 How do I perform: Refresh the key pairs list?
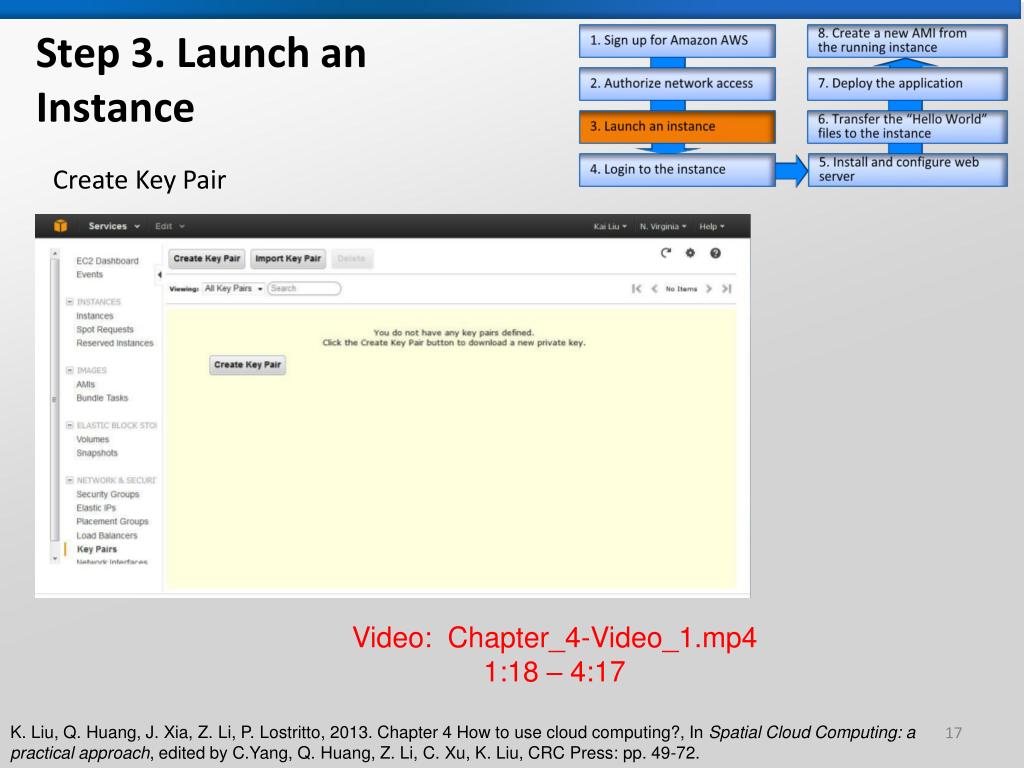point(665,253)
